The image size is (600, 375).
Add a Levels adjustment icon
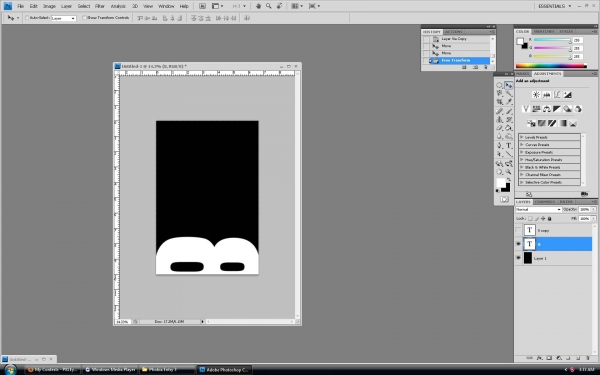pyautogui.click(x=547, y=95)
